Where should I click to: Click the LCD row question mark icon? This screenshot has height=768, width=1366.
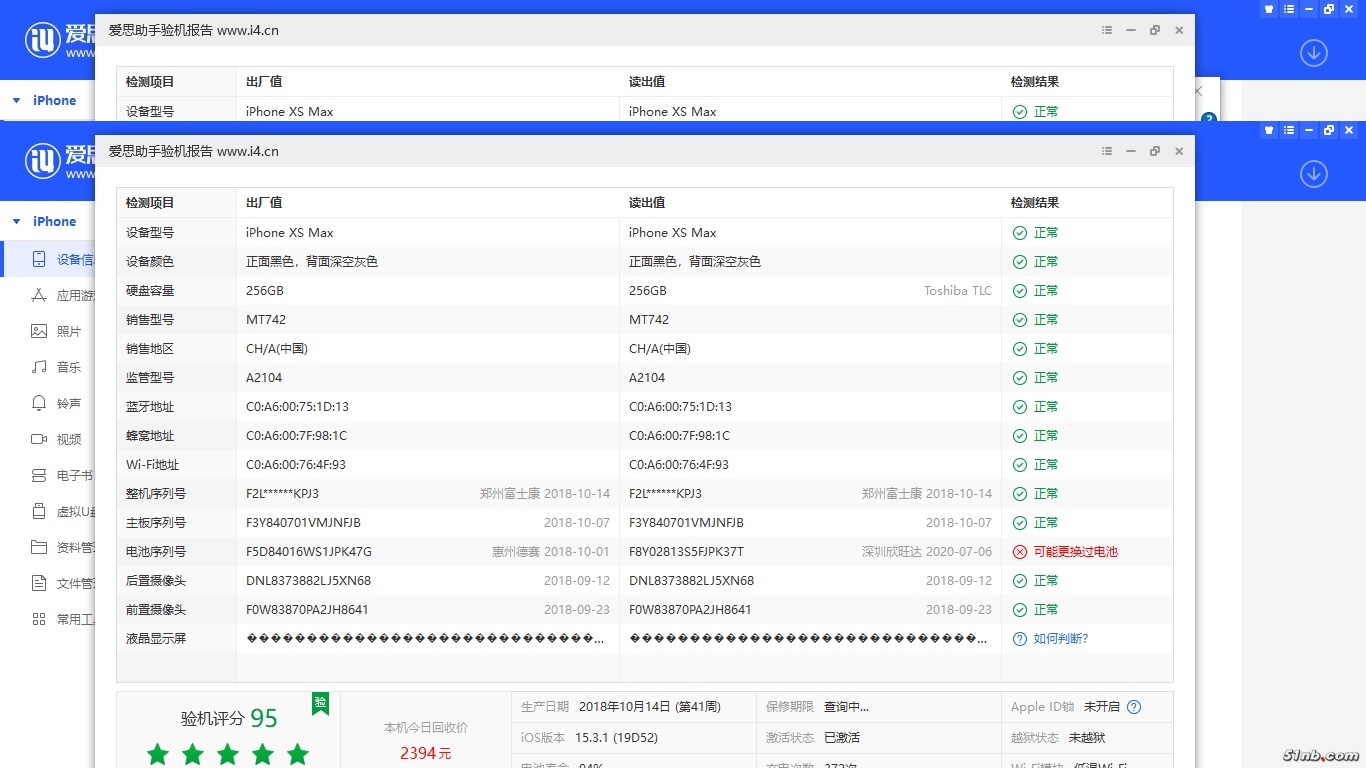coord(1020,639)
